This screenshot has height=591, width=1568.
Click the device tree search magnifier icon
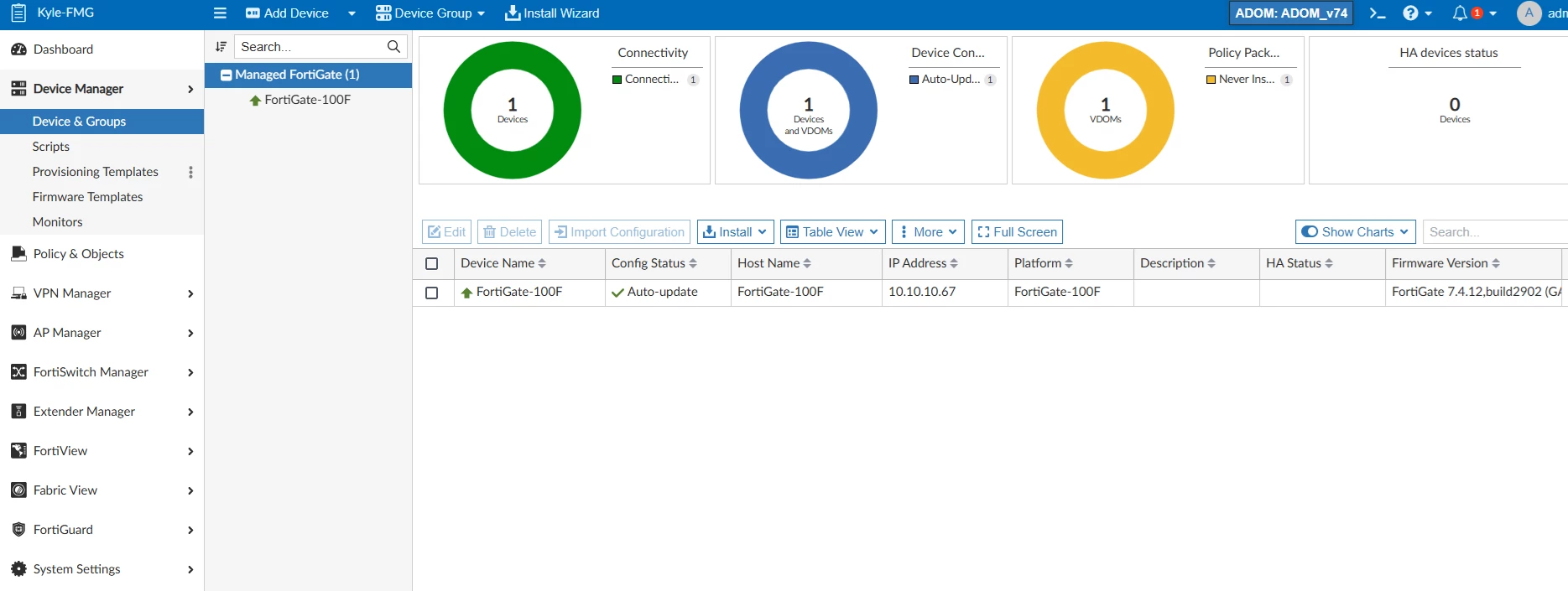[x=393, y=47]
